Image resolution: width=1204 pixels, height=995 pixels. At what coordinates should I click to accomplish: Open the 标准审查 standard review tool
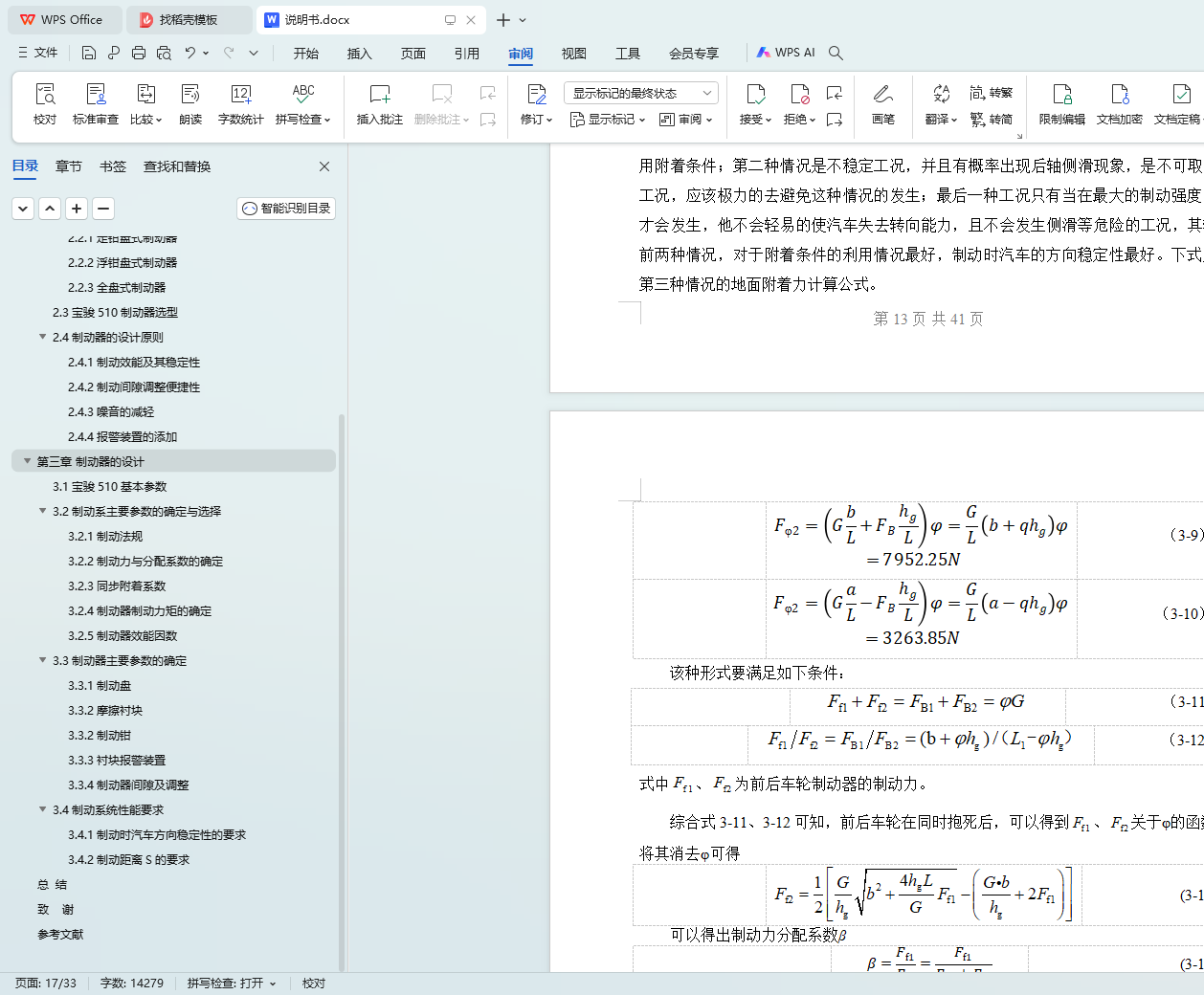(96, 104)
